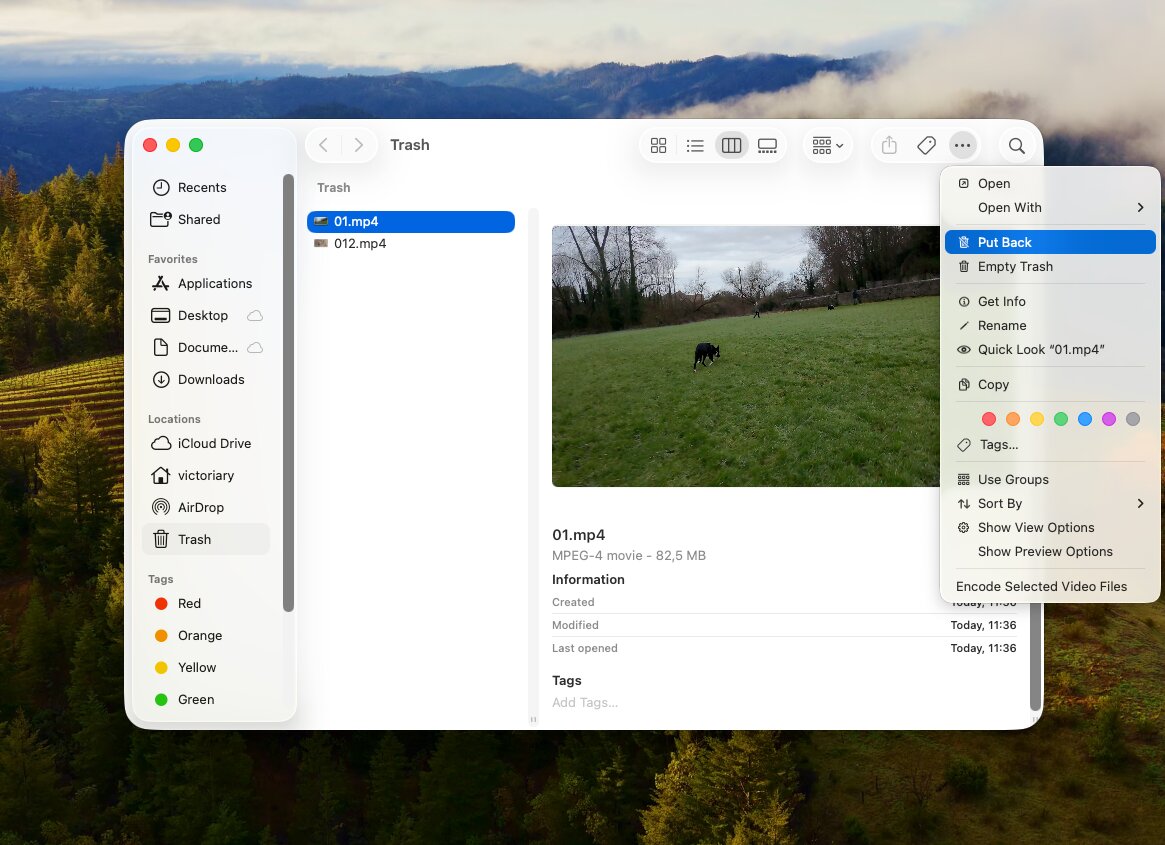The image size is (1165, 845).
Task: Click the column resize handle
Action: coord(533,719)
